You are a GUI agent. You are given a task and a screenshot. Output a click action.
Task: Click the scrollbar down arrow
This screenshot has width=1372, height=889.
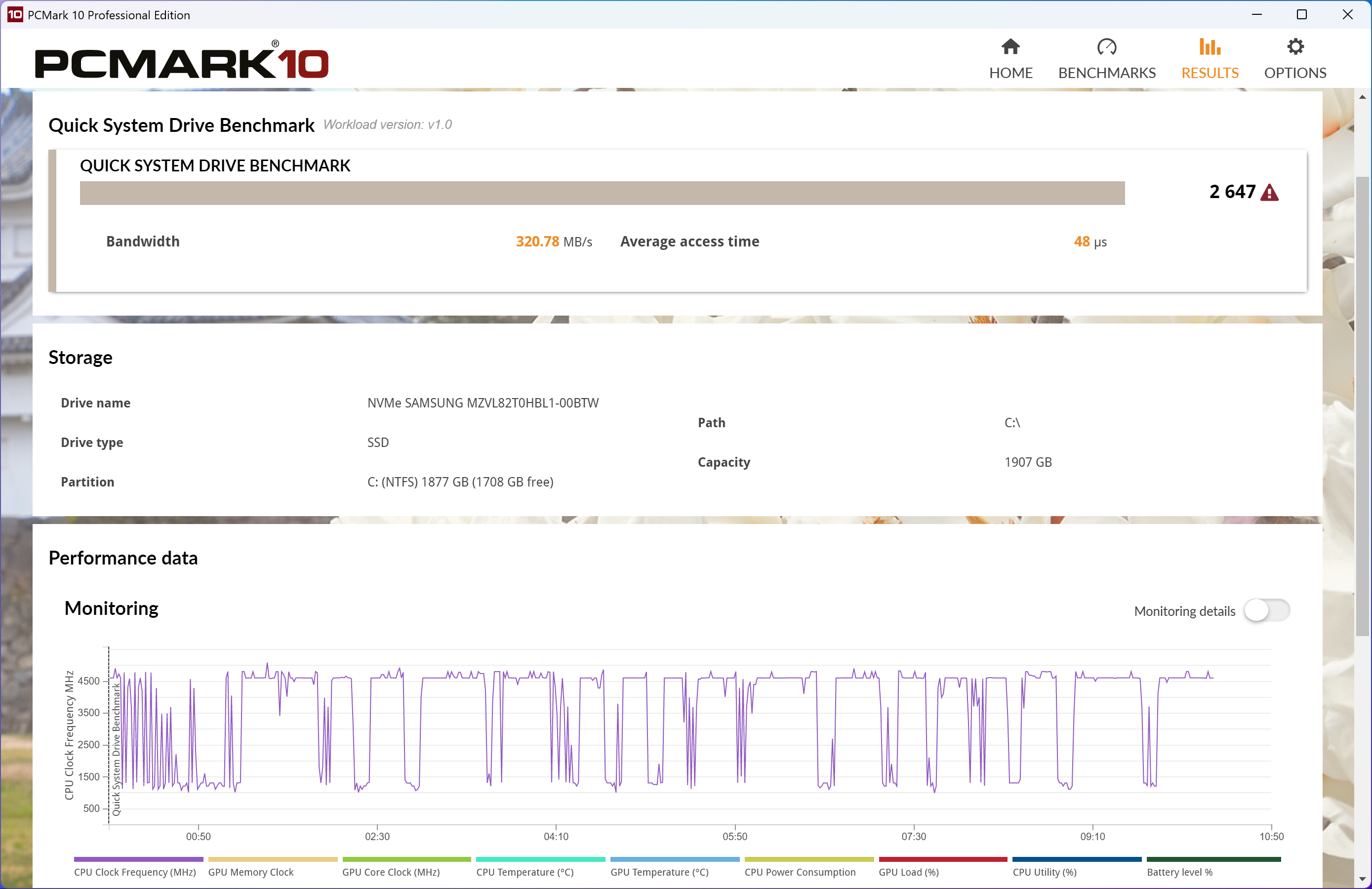tap(1362, 880)
